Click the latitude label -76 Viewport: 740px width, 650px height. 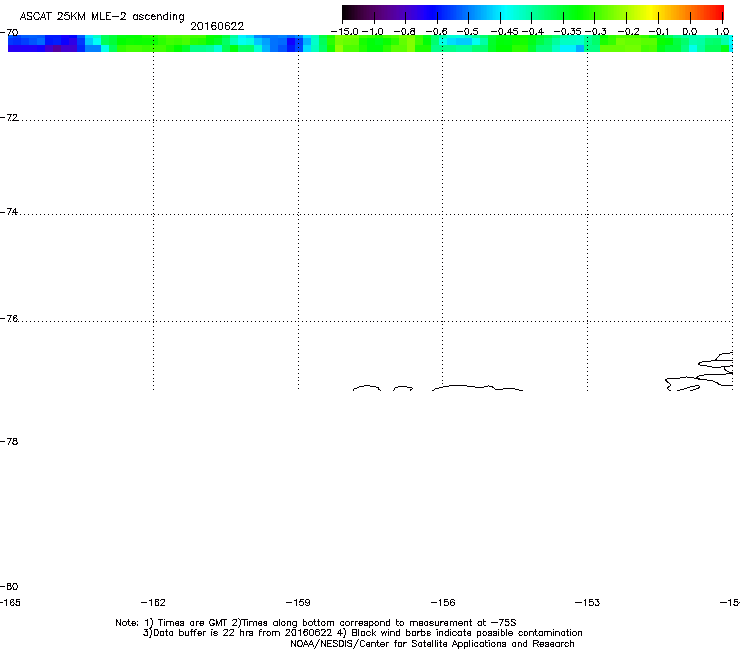tap(9, 319)
